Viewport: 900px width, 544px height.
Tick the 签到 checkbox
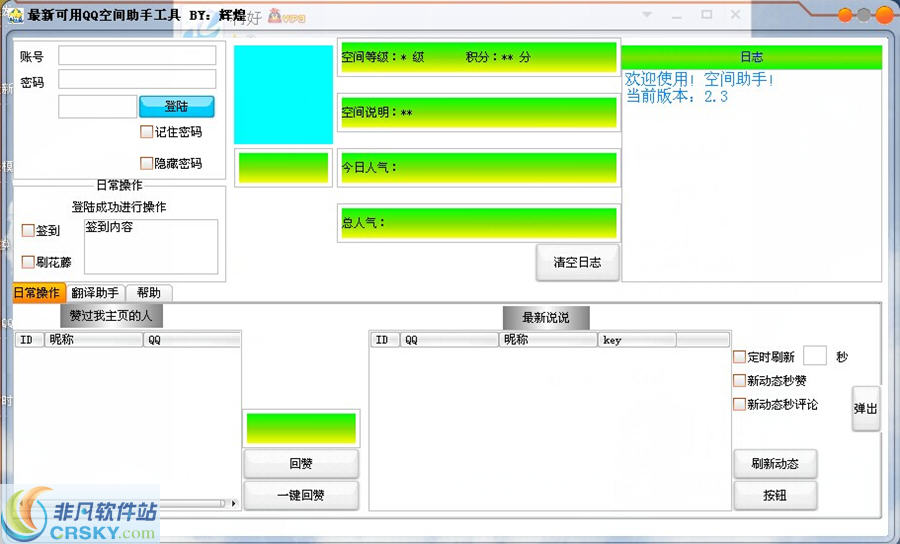(x=28, y=231)
